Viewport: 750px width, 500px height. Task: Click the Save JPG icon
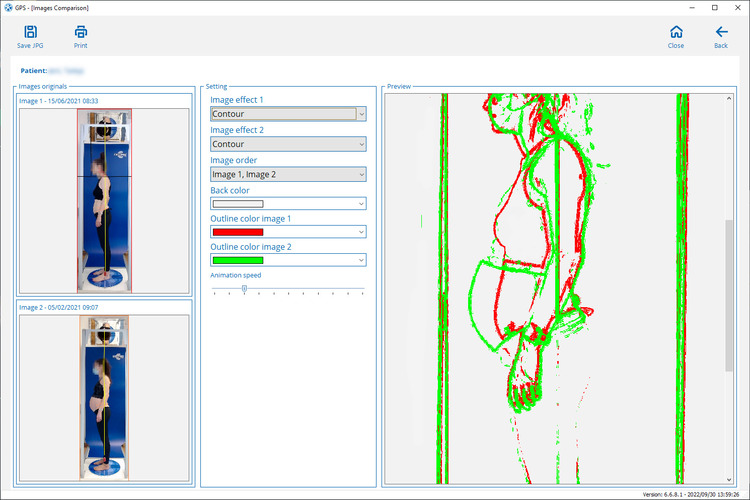pos(30,32)
